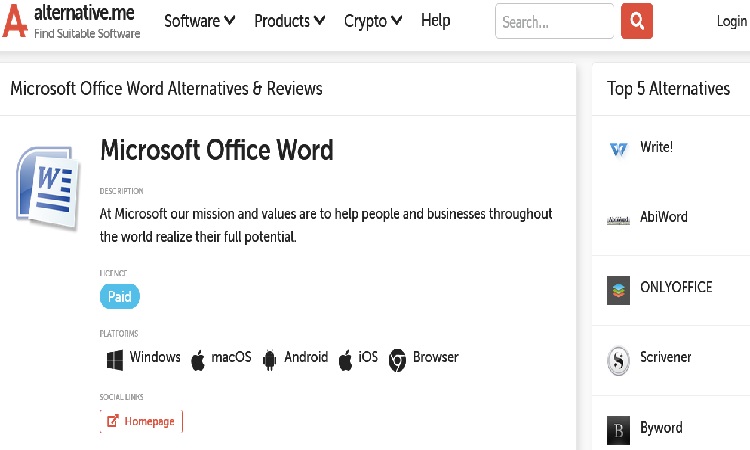Click the 'Find Suitable Software' tagline
750x450 pixels.
[87, 33]
